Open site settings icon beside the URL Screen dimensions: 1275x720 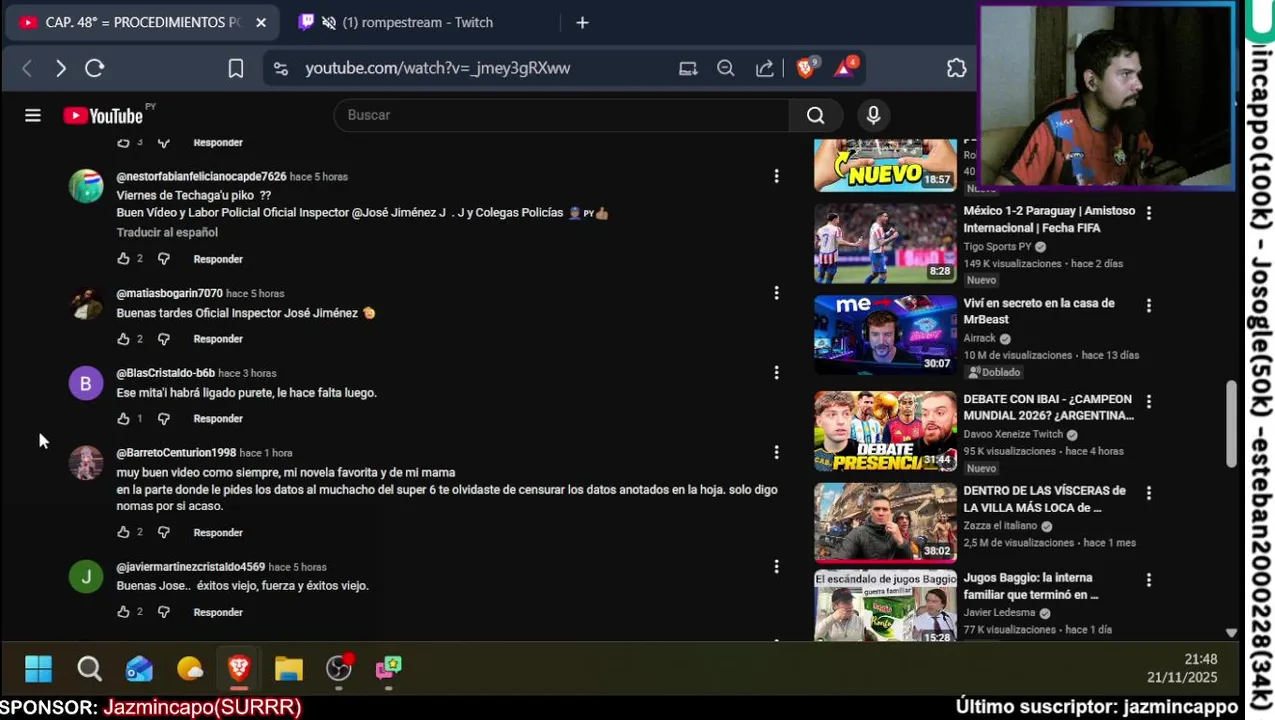281,68
